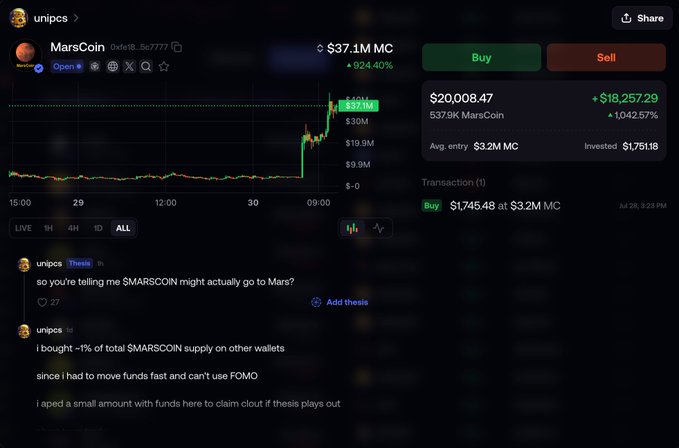The image size is (679, 448).
Task: Click the unipcs name in the header
Action: (51, 18)
